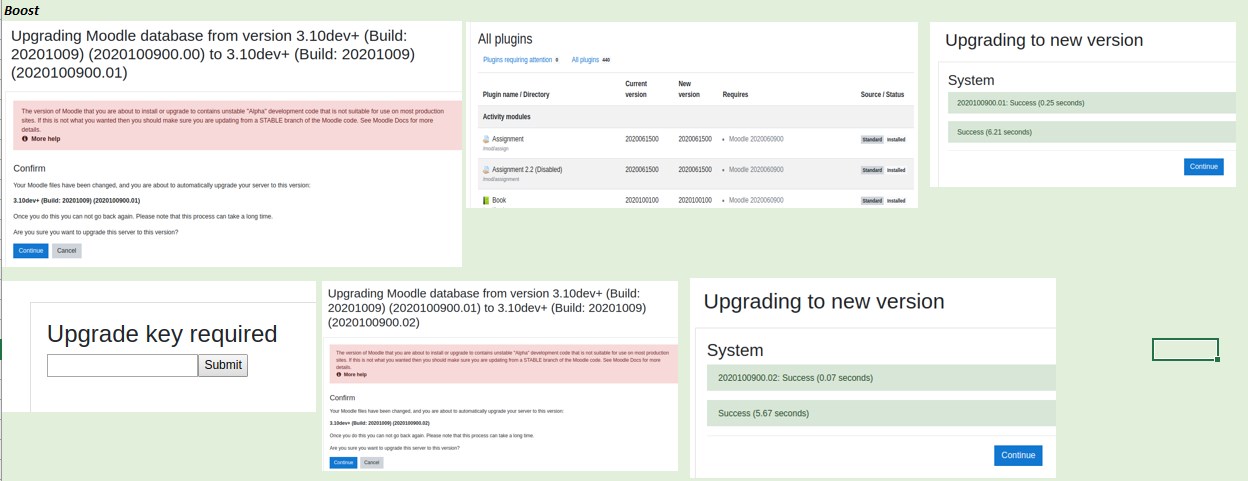
Task: Click Continue in the 2020100900.01 confirm panel
Action: (31, 251)
